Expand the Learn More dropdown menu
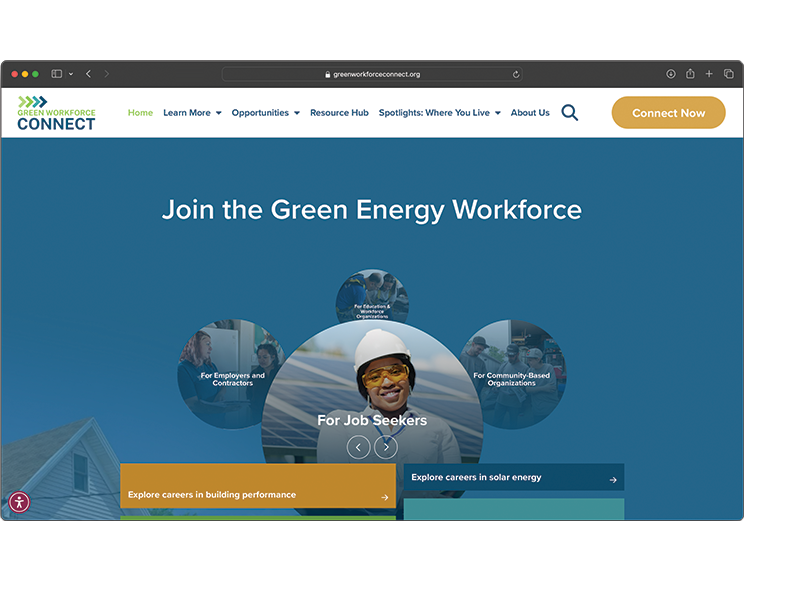 (x=192, y=113)
